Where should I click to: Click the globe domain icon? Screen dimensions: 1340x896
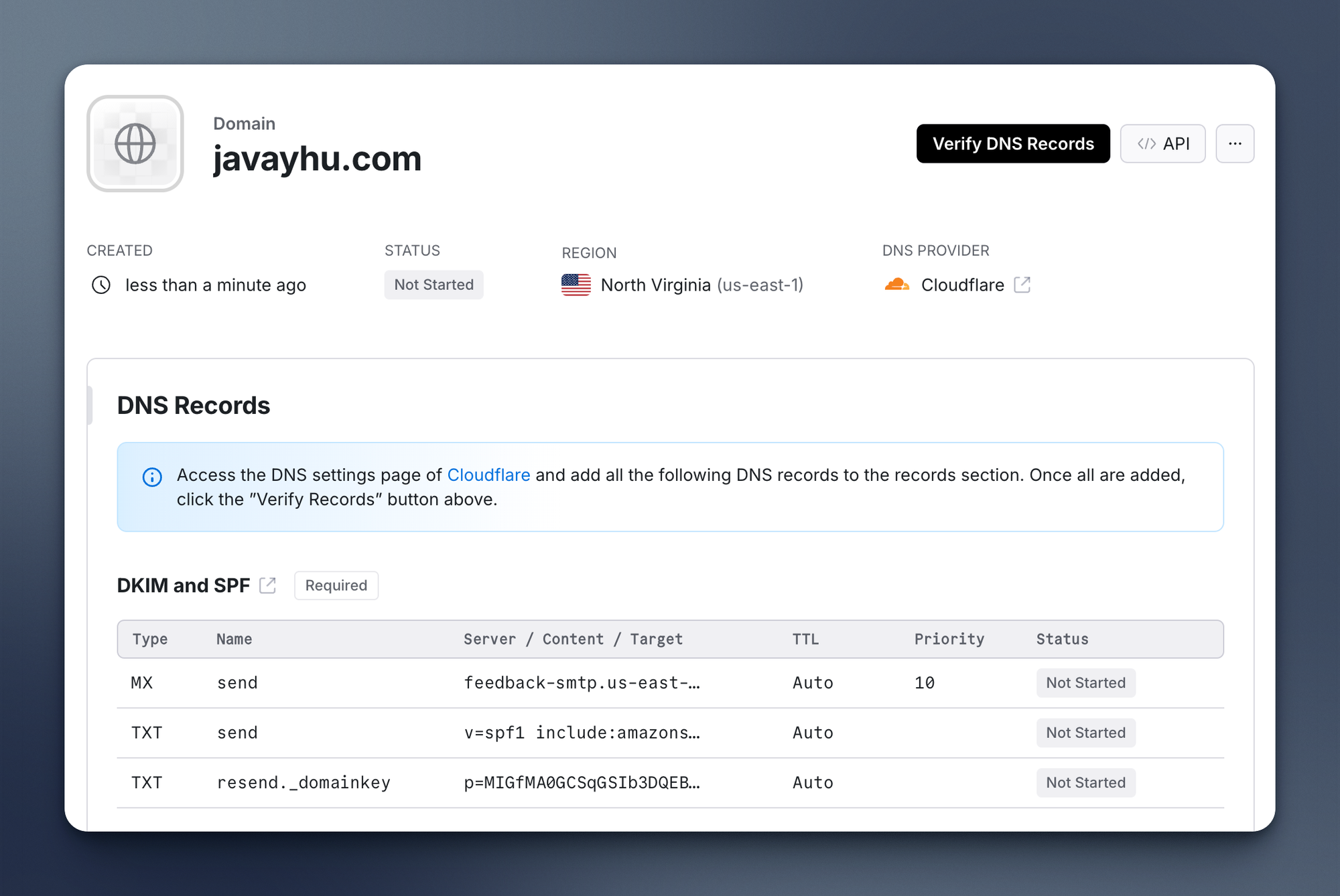coord(135,143)
